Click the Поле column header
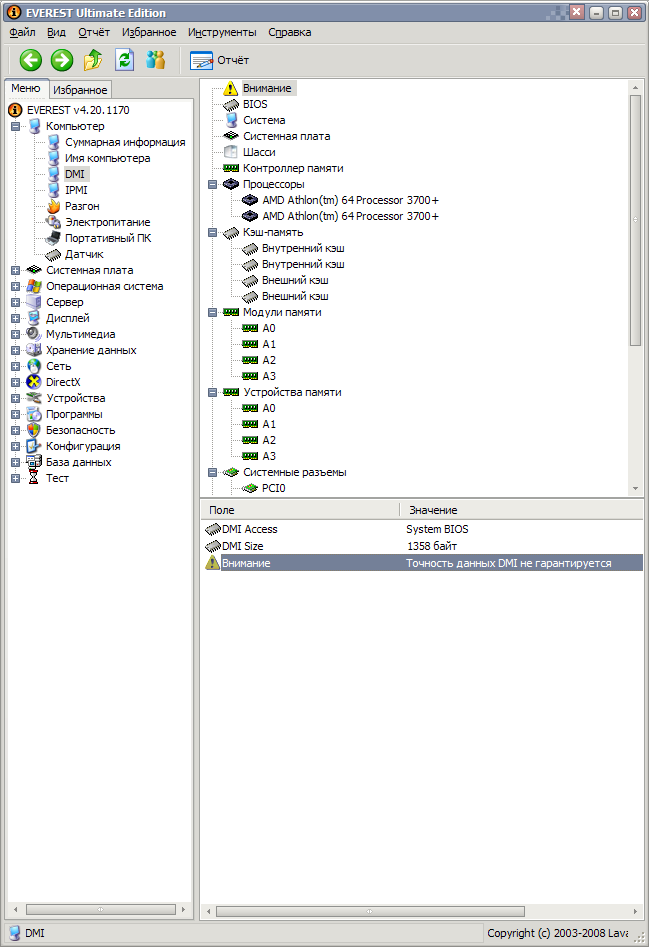Viewport: 649px width, 947px height. tap(300, 510)
